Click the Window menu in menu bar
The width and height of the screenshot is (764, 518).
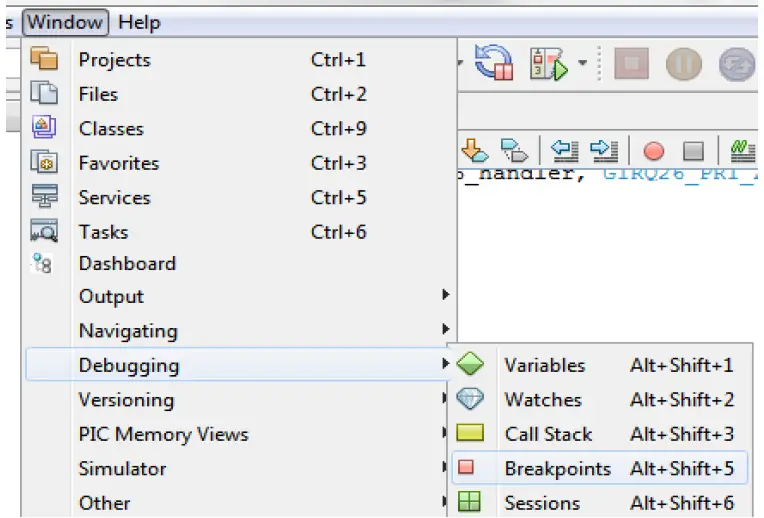click(x=65, y=22)
